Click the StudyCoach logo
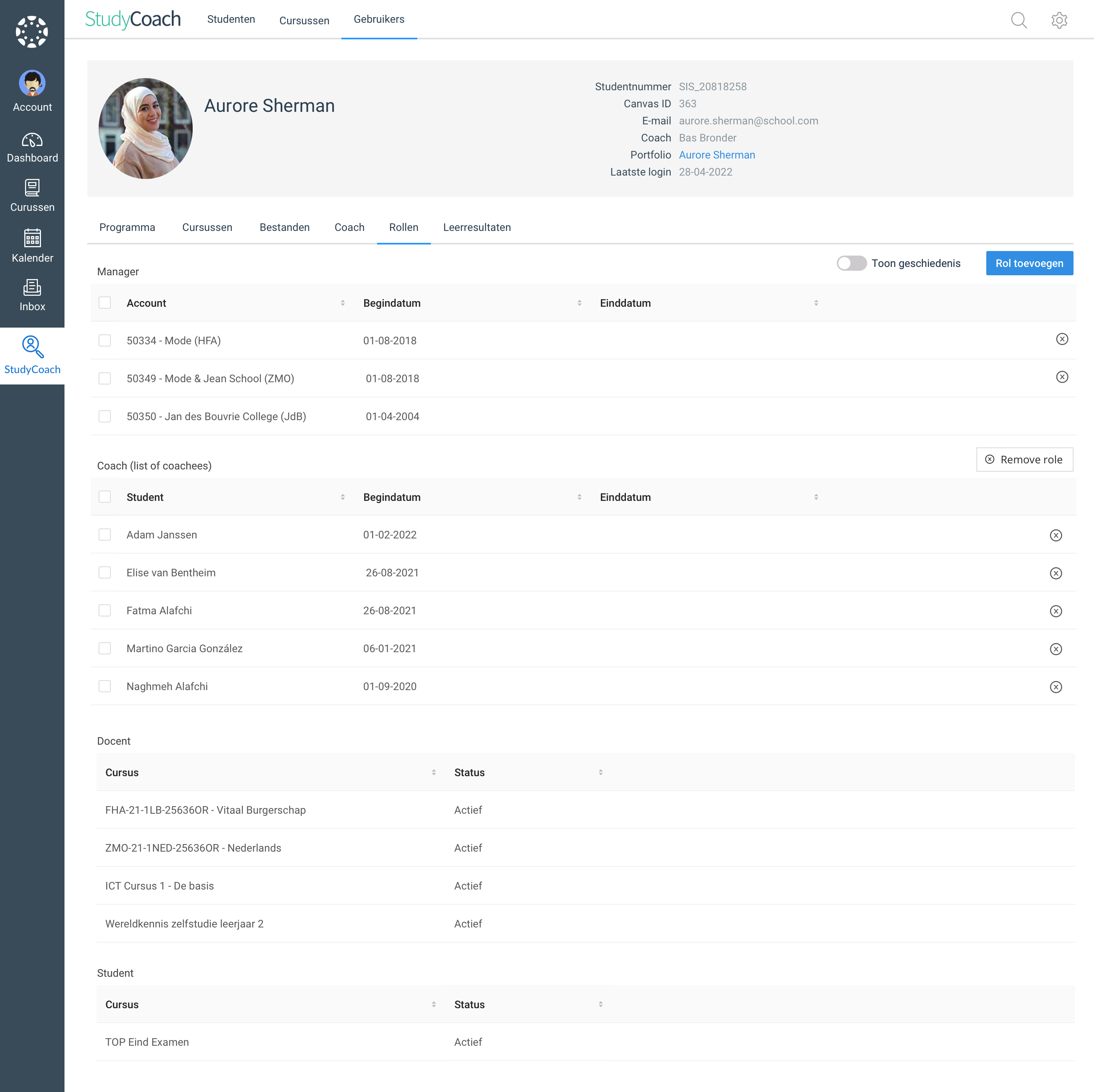The height and width of the screenshot is (1092, 1094). coord(133,19)
